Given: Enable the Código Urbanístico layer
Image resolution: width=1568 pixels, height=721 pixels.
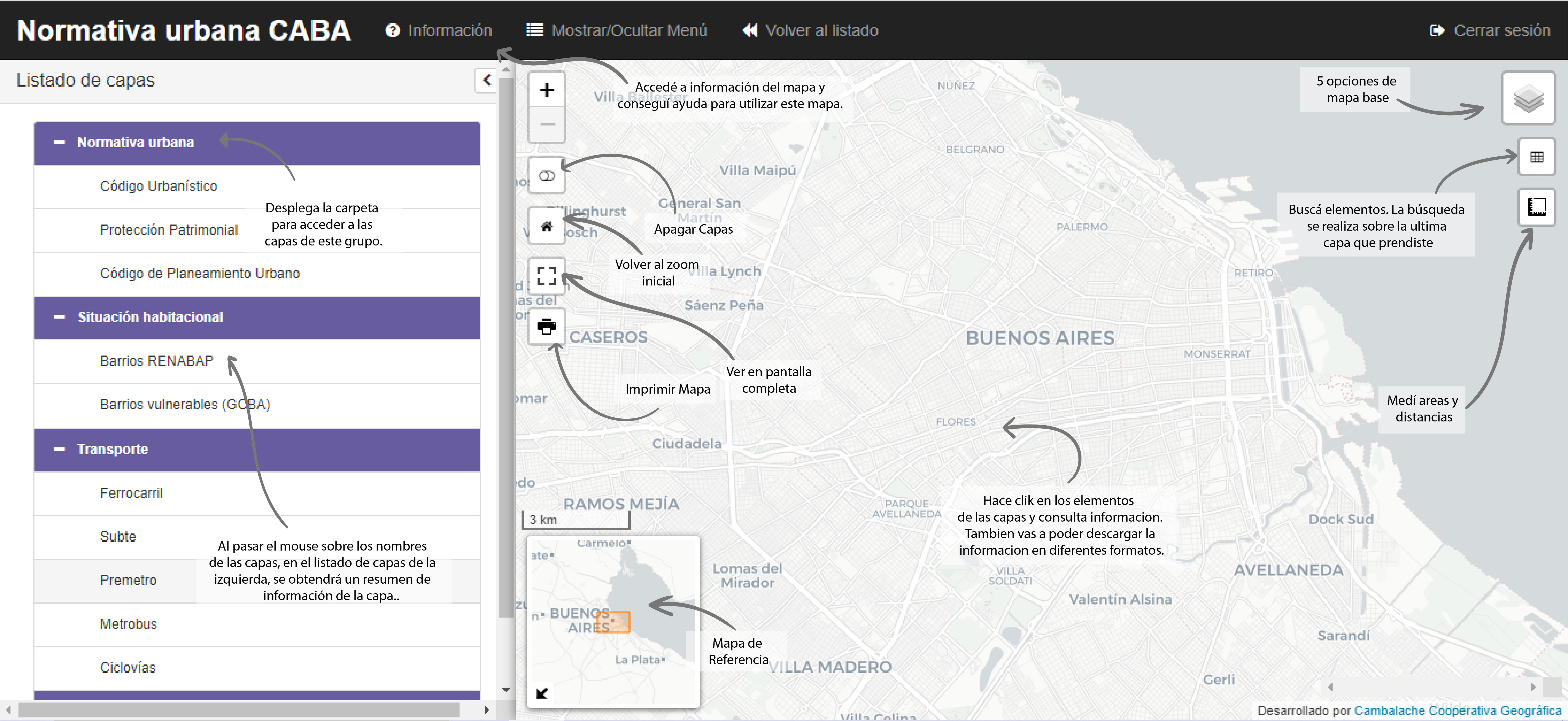Looking at the screenshot, I should 257,186.
